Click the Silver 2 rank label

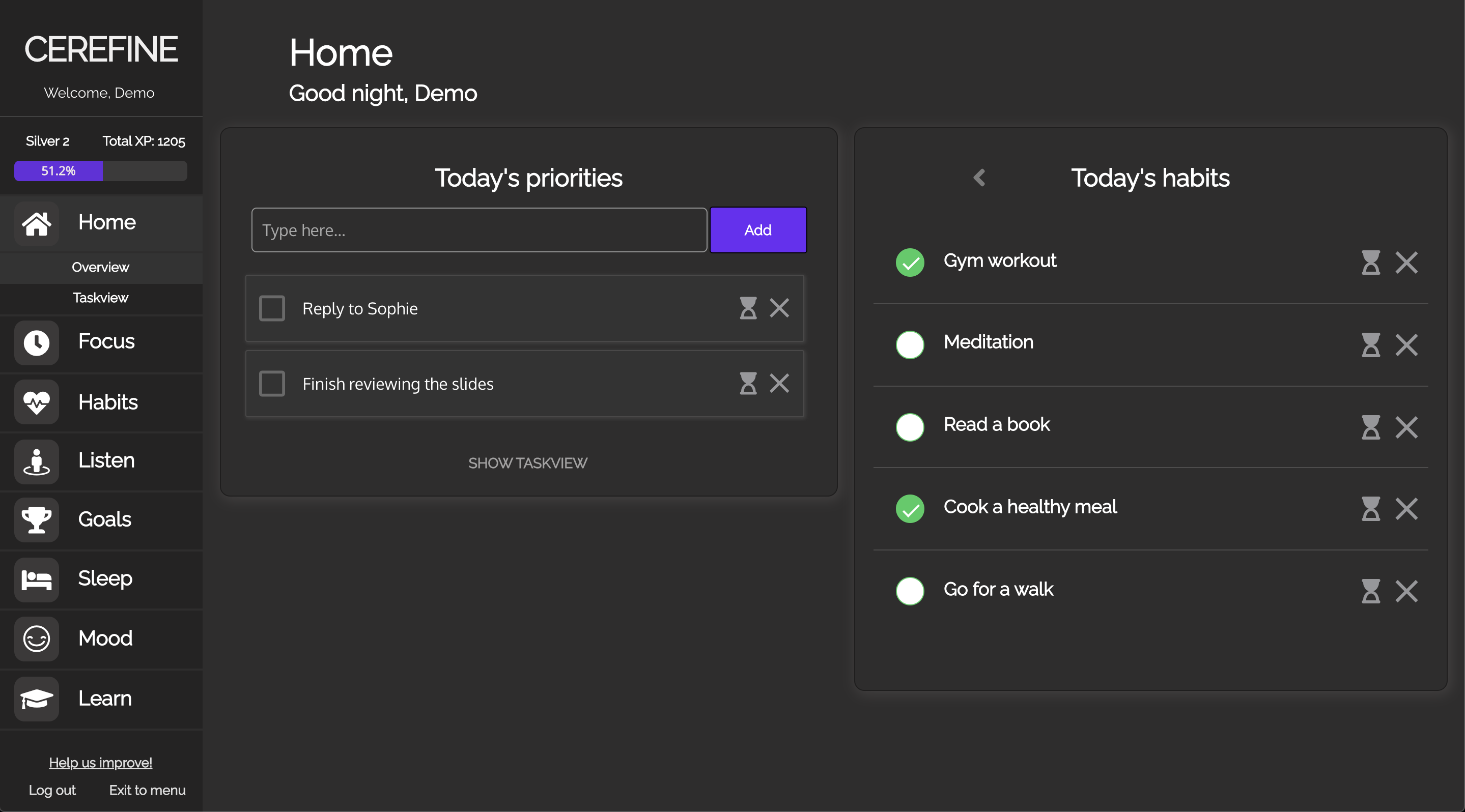pyautogui.click(x=48, y=141)
